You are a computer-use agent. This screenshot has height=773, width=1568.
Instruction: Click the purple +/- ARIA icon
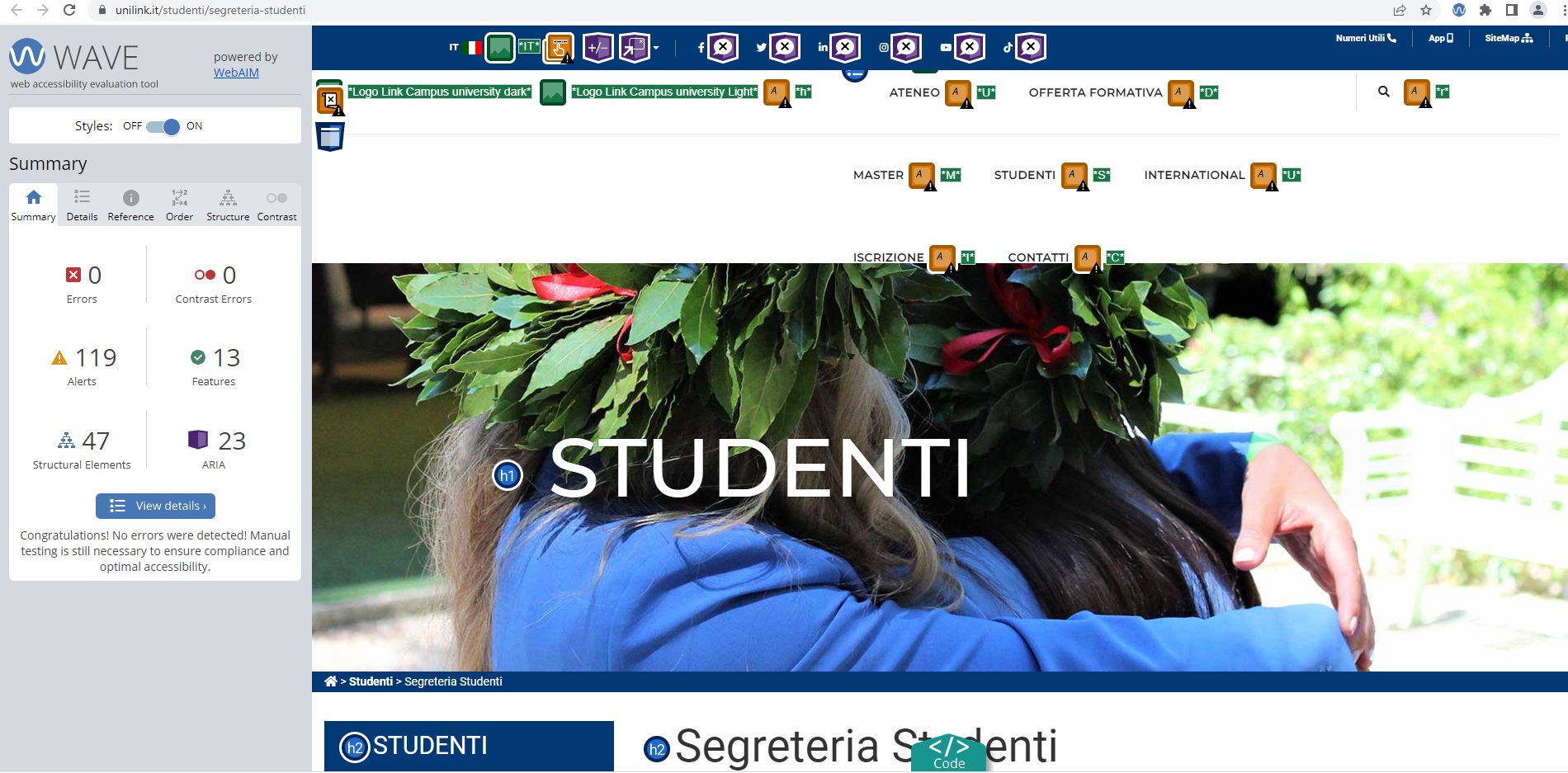(598, 48)
